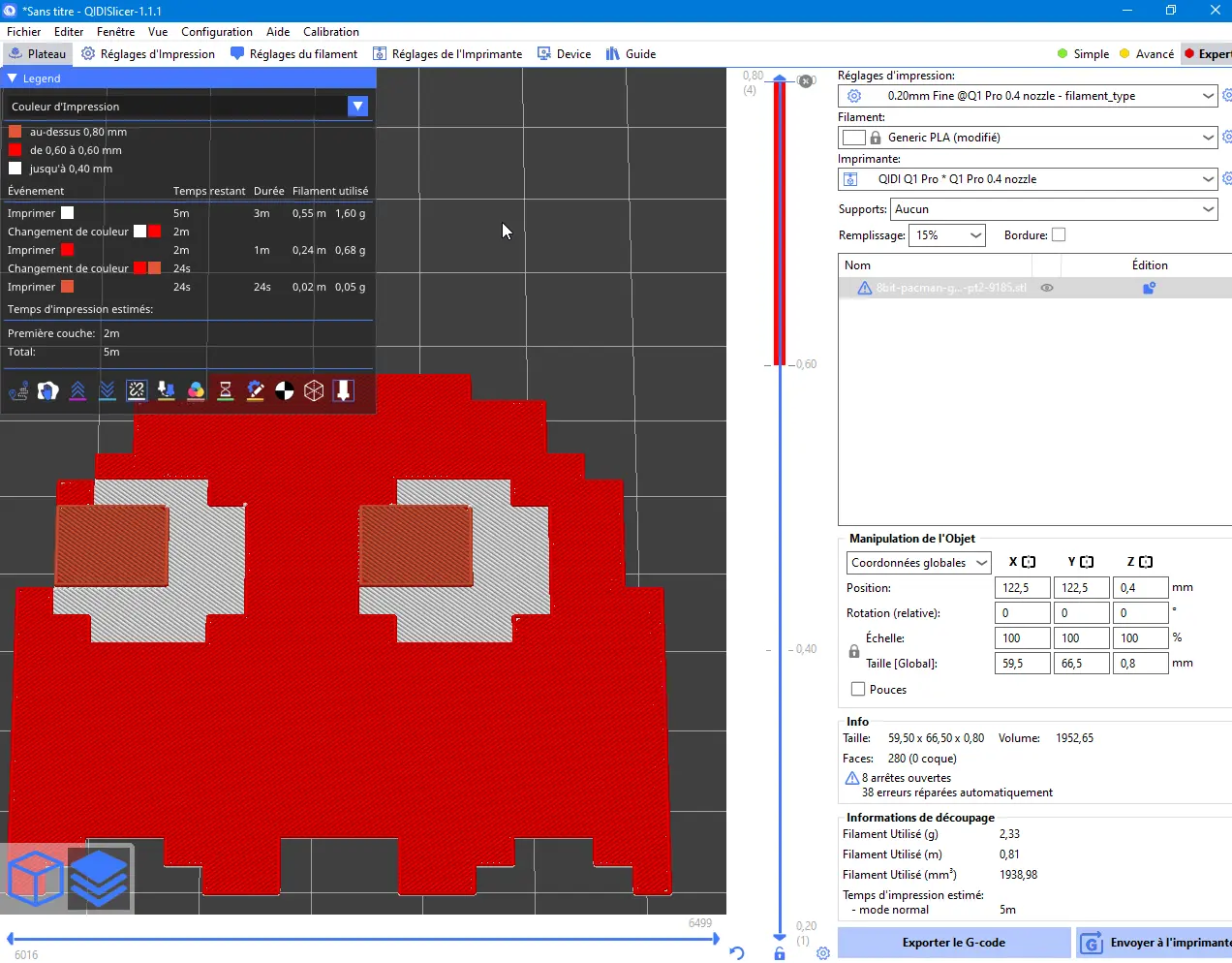
Task: Mirror object along the Z axis
Action: (x=1146, y=562)
